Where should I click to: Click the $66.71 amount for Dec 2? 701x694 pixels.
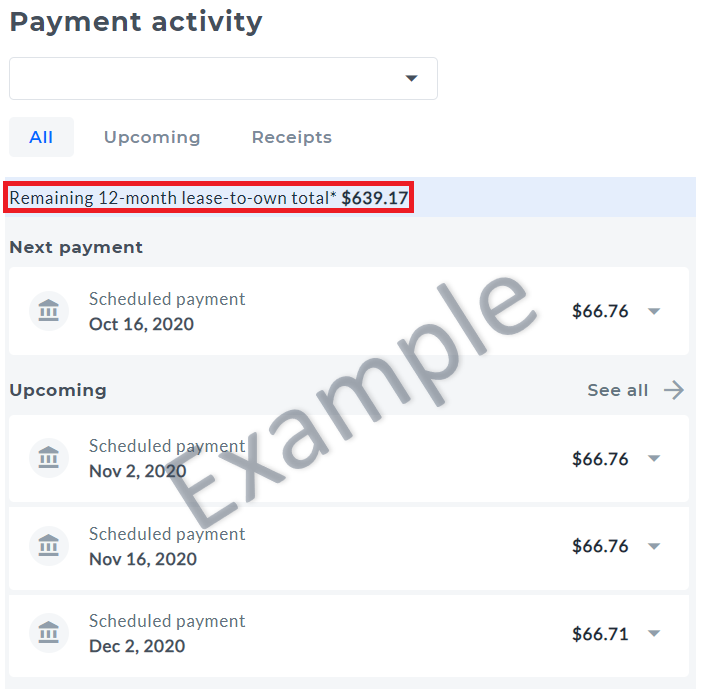[x=600, y=634]
